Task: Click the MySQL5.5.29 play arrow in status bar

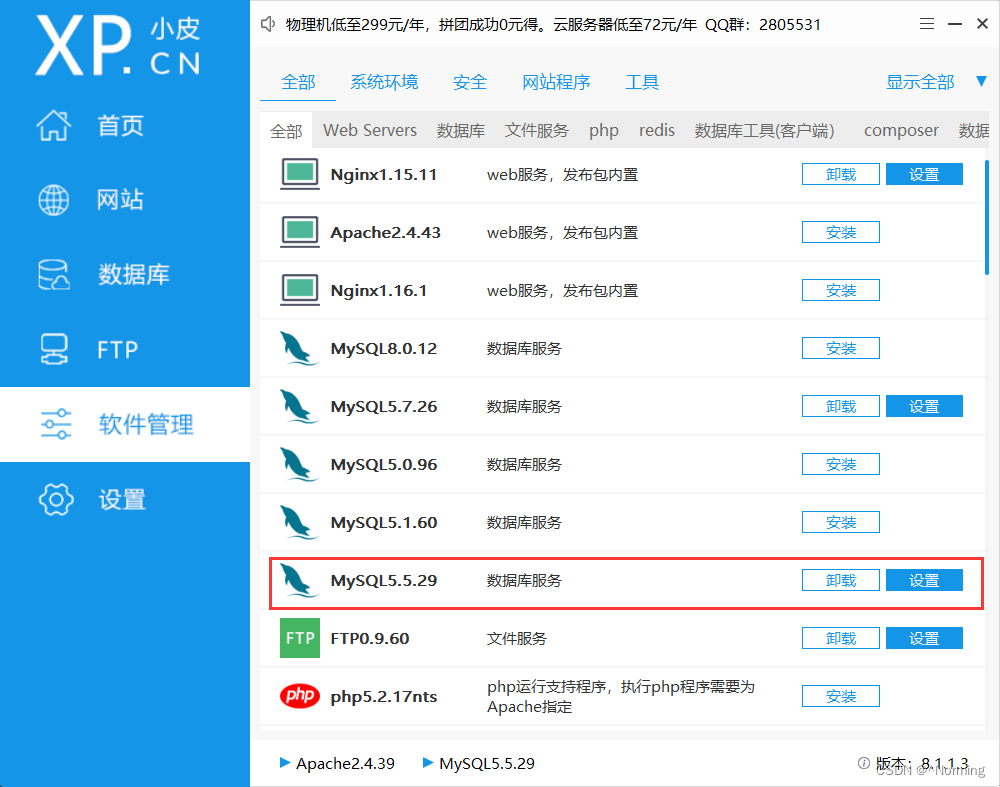Action: tap(428, 763)
